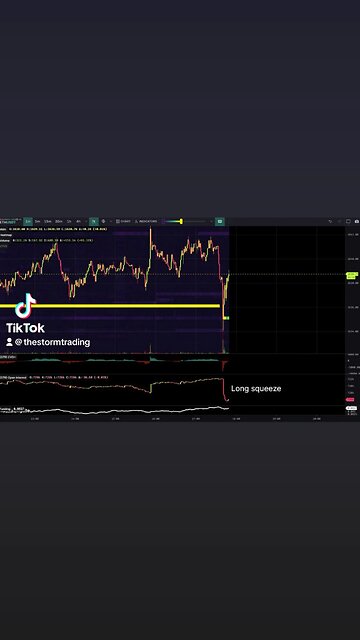Click the green current price tag on price axis
Screen dimensions: 360x640
pos(351,276)
